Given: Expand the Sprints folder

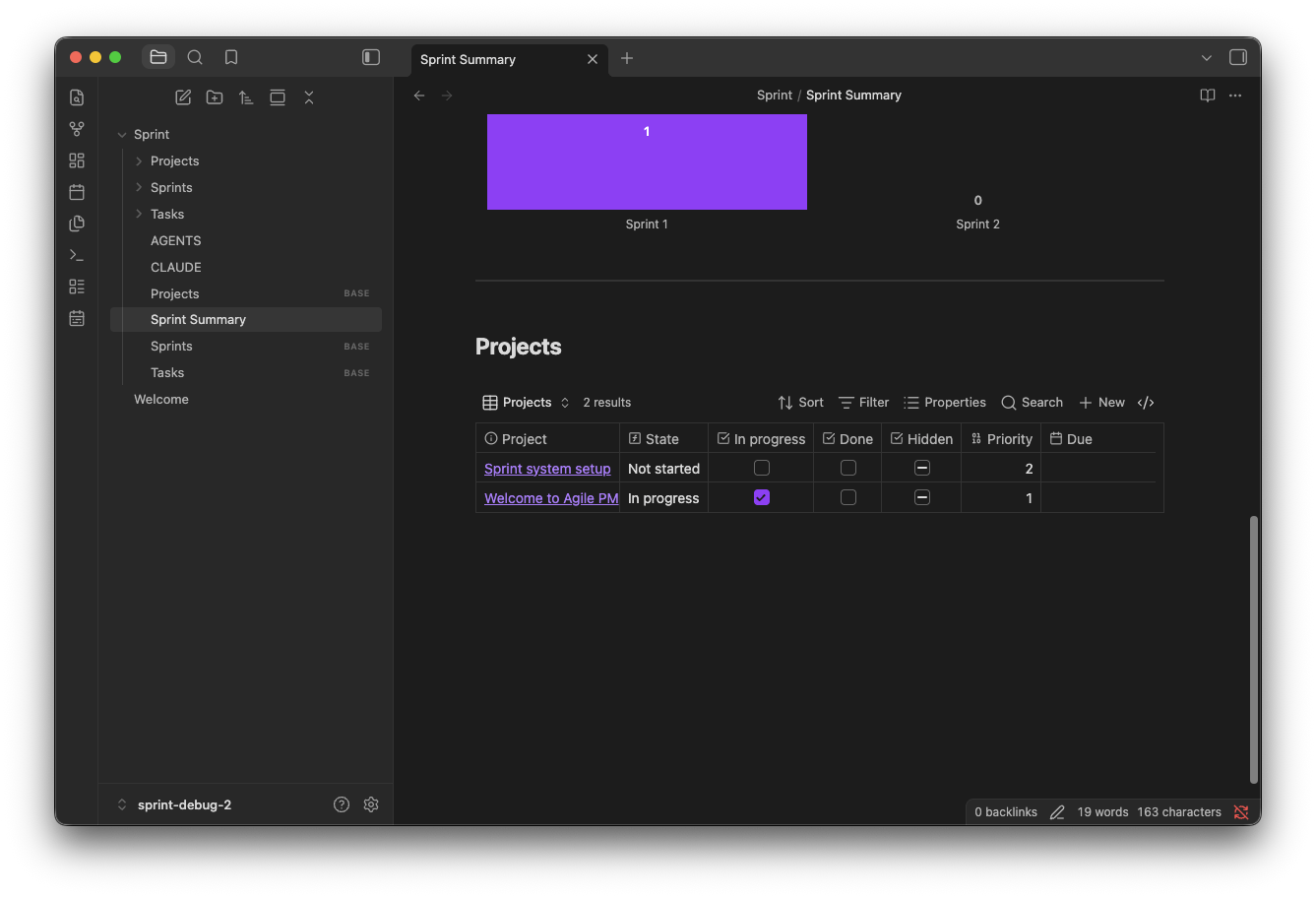Looking at the screenshot, I should click(139, 187).
